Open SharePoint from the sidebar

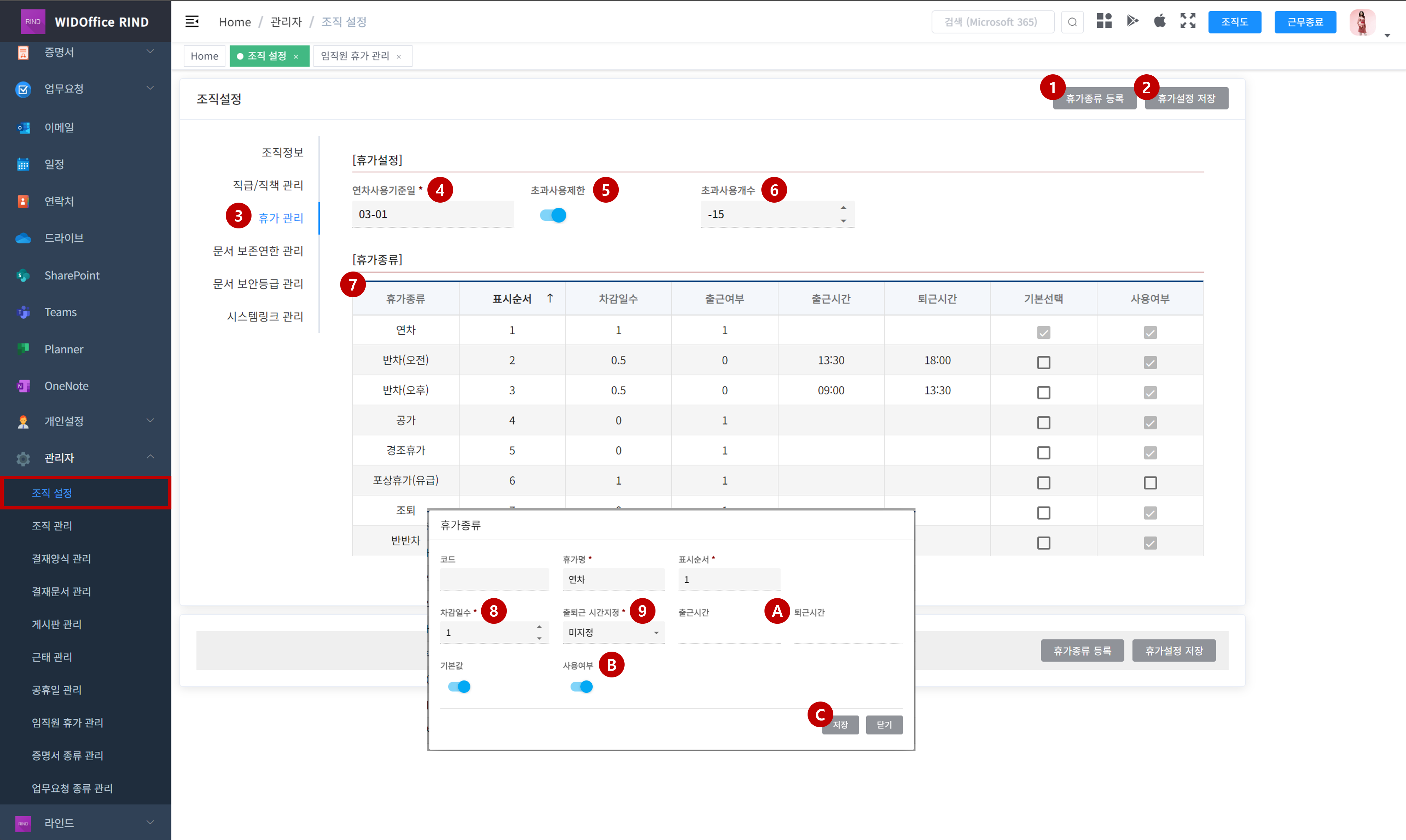tap(72, 275)
